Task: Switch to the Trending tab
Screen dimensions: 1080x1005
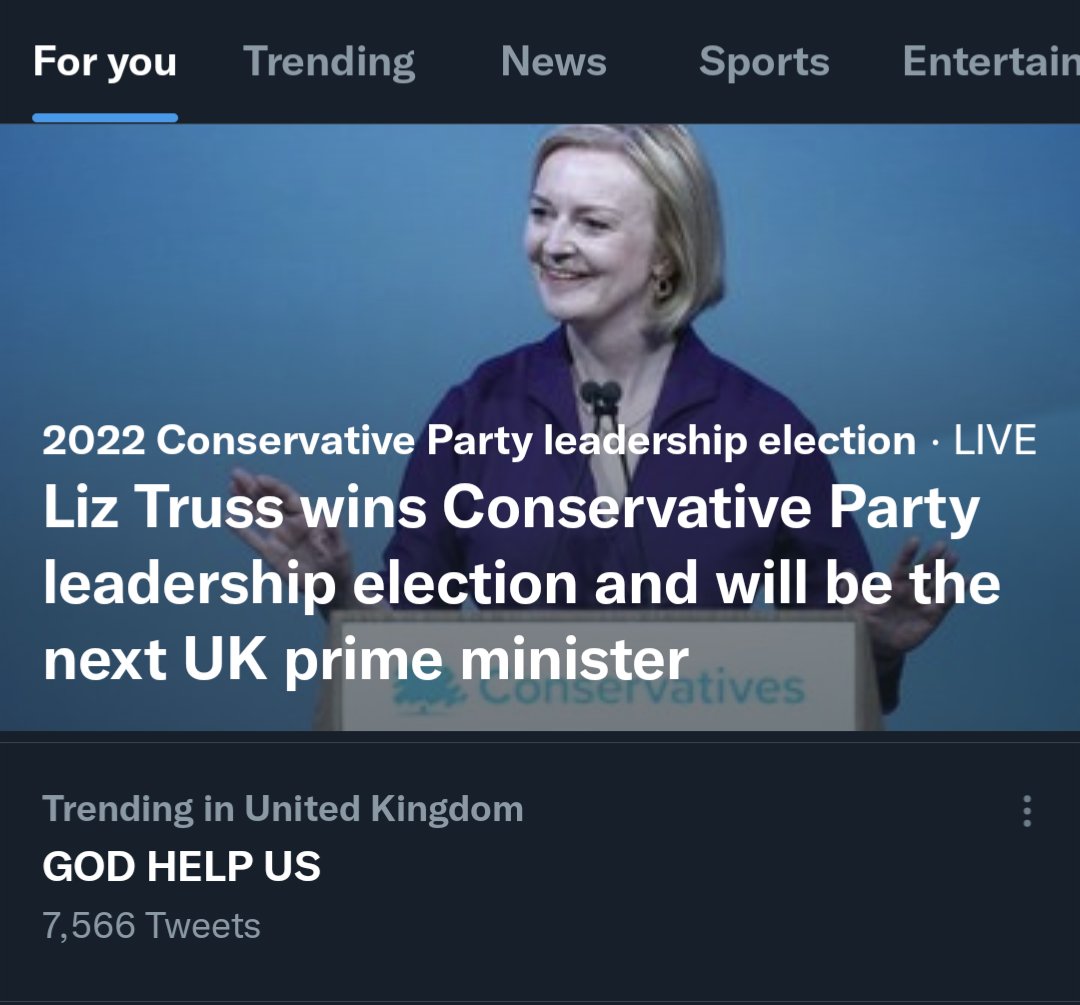Action: click(x=329, y=61)
